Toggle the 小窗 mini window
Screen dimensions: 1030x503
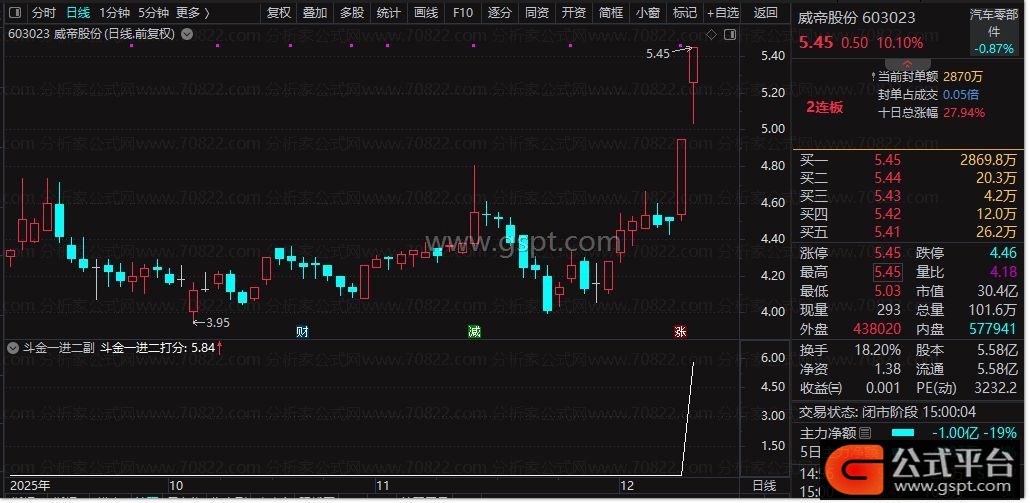[648, 13]
